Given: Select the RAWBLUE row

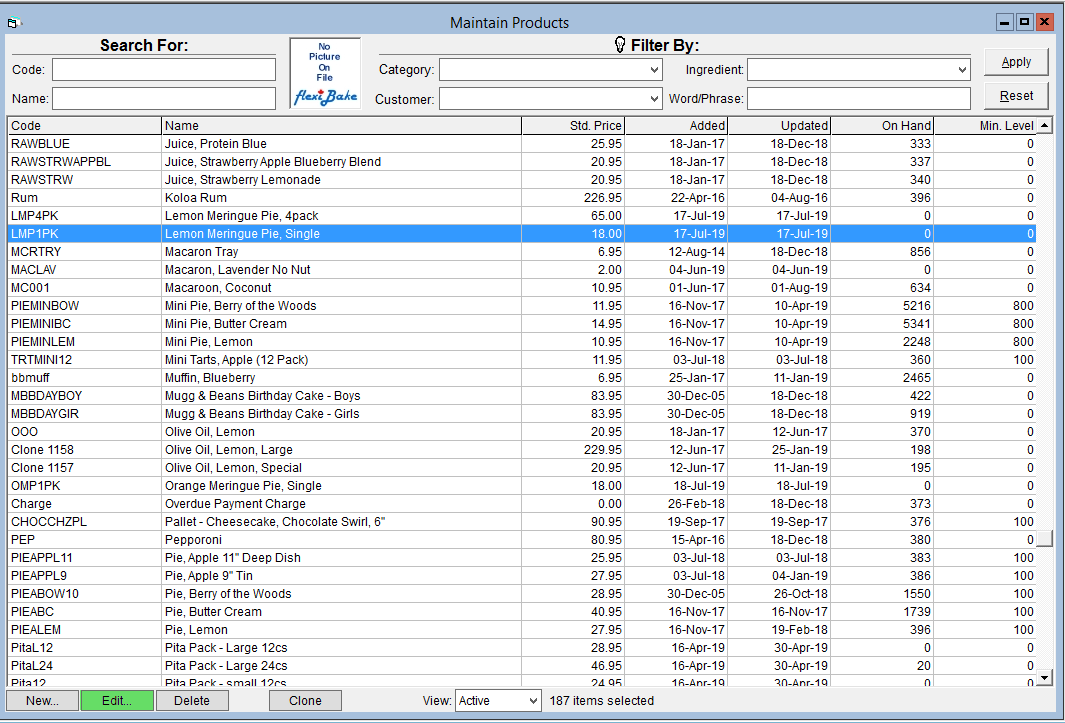Looking at the screenshot, I should click(x=522, y=143).
